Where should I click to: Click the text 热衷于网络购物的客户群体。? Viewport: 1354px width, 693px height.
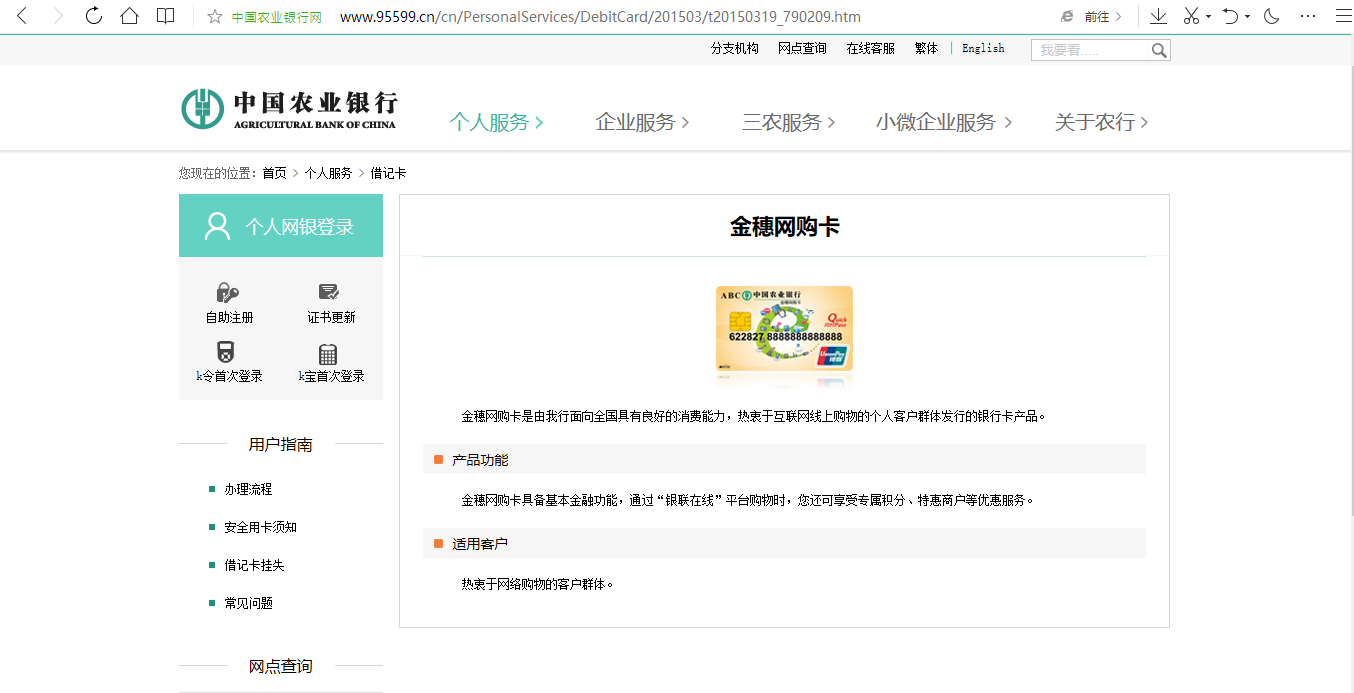coord(537,584)
